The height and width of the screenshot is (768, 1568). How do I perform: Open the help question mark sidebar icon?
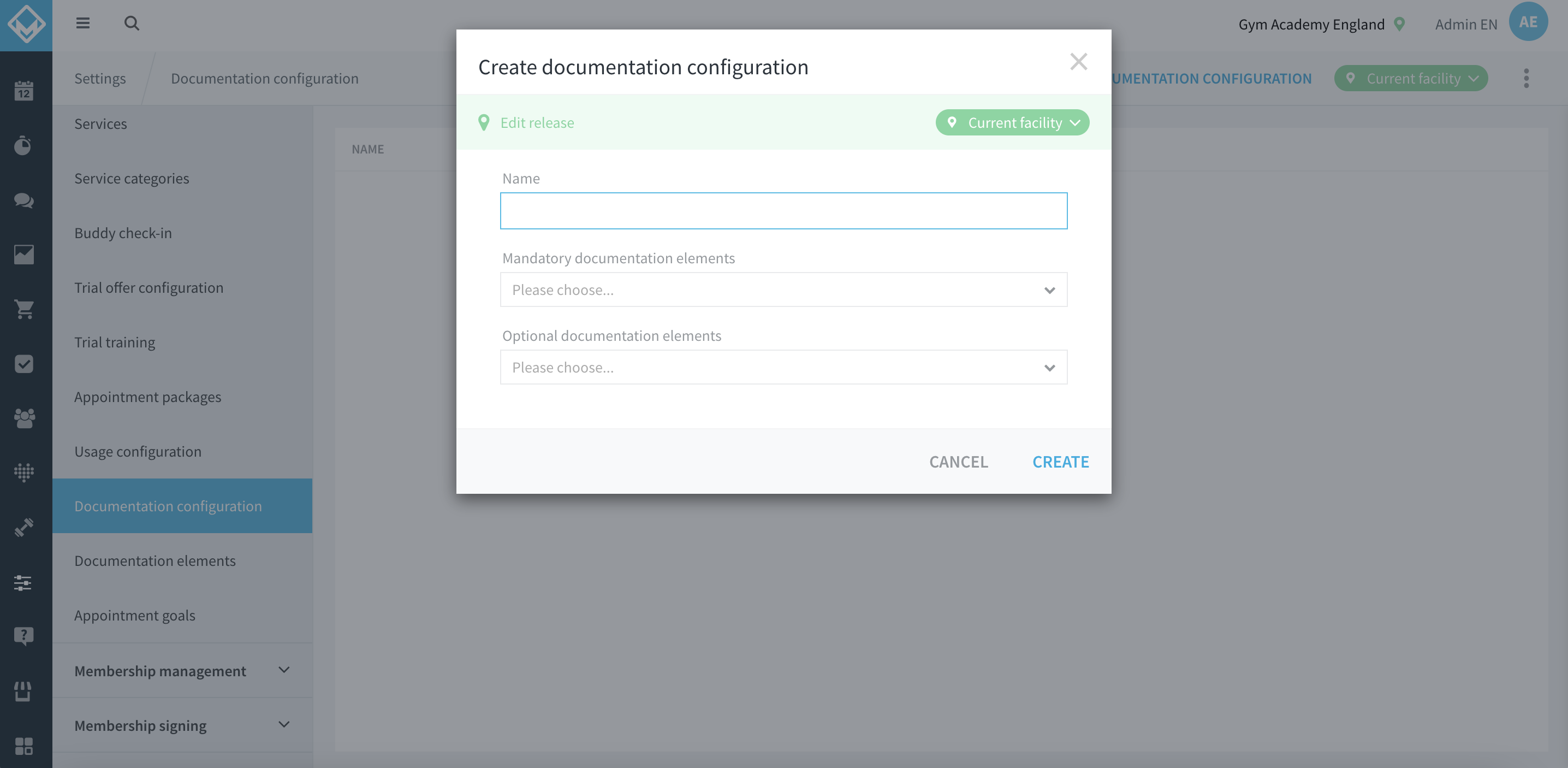(x=23, y=636)
